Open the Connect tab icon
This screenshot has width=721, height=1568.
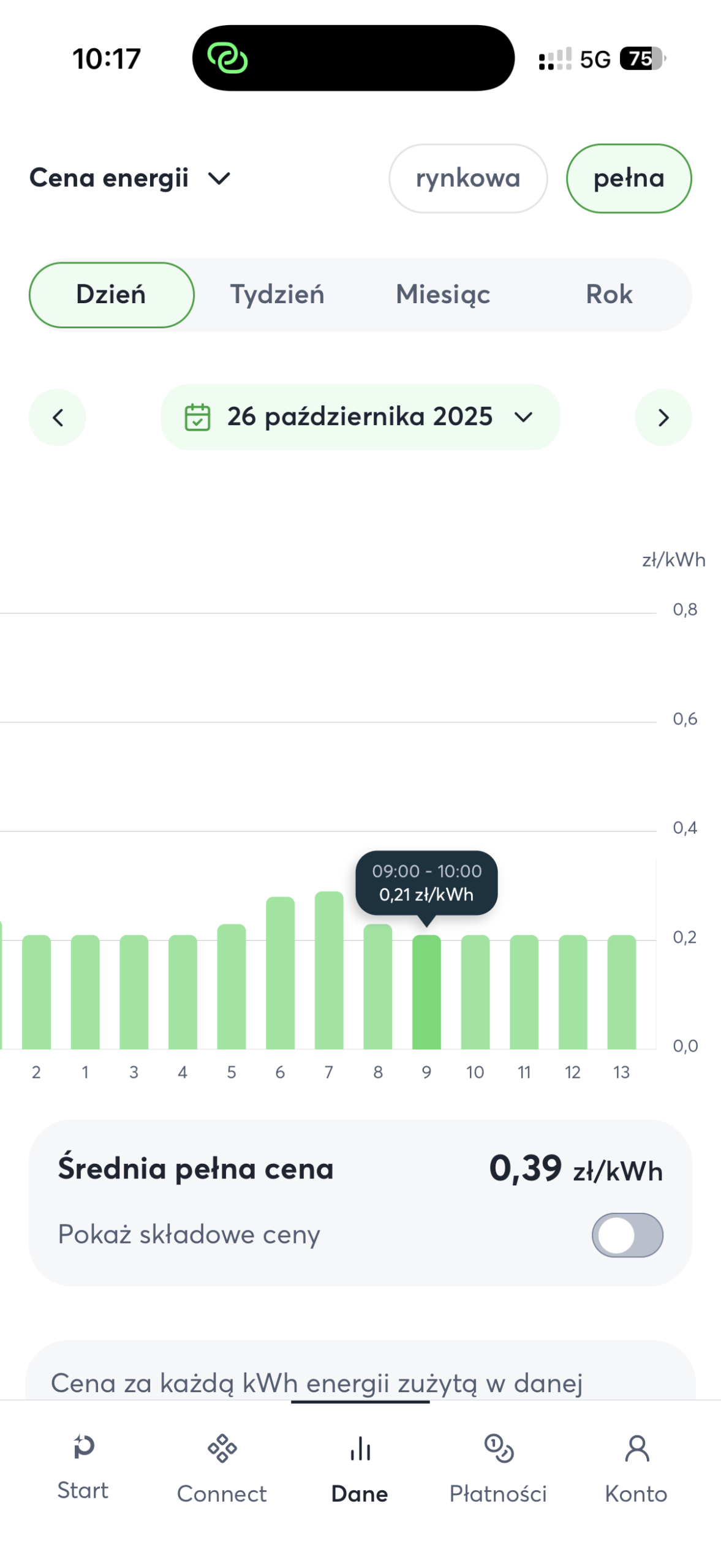coord(222,1449)
